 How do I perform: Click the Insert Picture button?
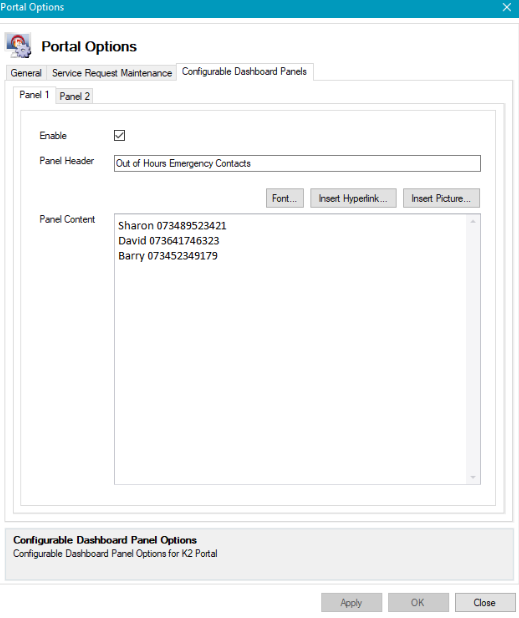tap(441, 198)
